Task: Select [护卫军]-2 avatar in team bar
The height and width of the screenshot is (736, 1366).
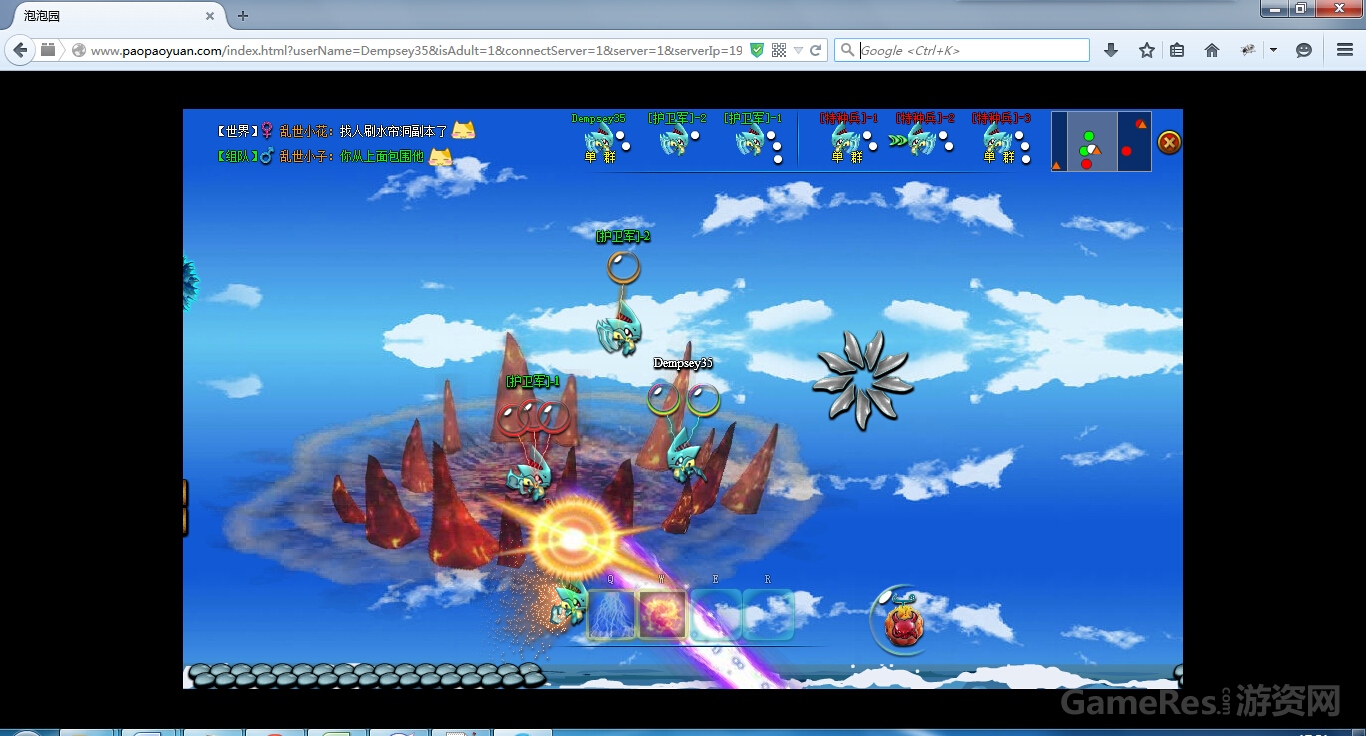Action: pos(674,139)
